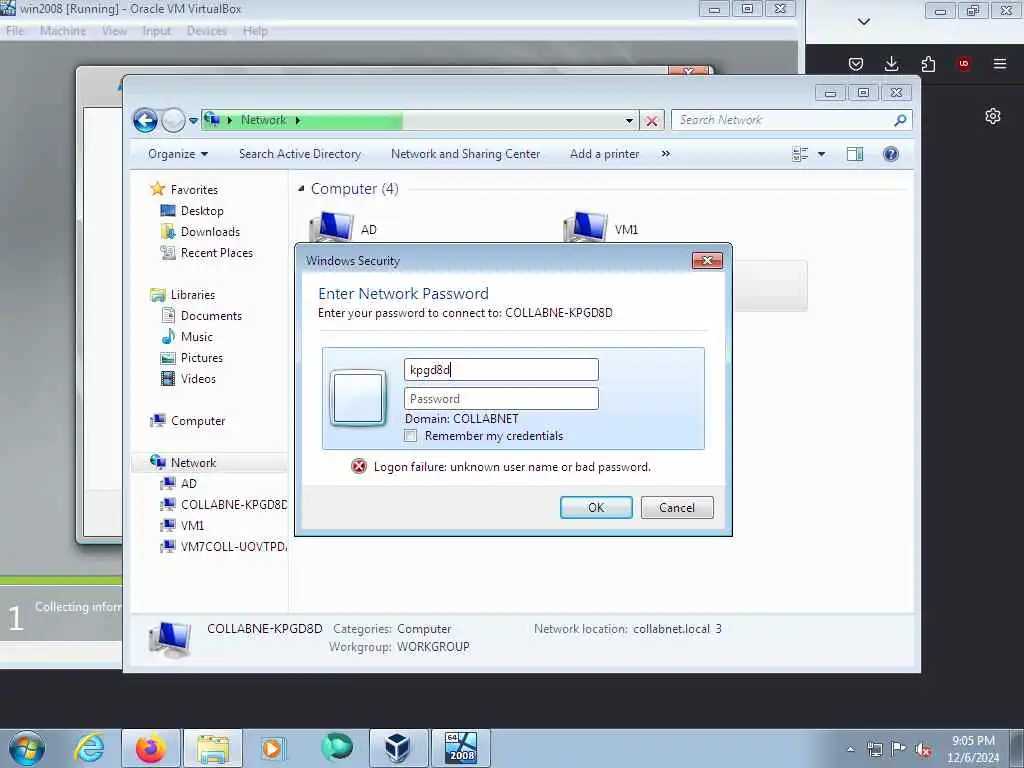Select Recent Places under Favorites
The image size is (1024, 768).
pyautogui.click(x=216, y=253)
